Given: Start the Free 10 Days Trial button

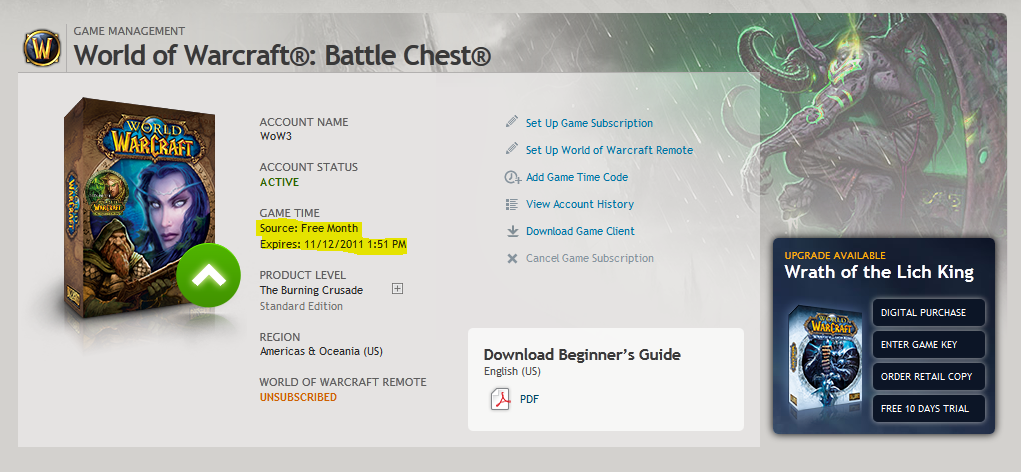Looking at the screenshot, I should (x=929, y=408).
